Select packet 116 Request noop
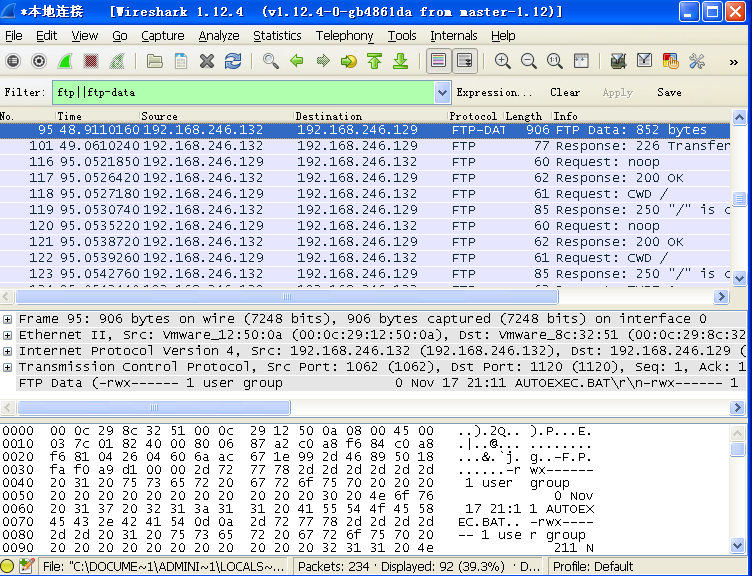752x576 pixels. (365, 162)
